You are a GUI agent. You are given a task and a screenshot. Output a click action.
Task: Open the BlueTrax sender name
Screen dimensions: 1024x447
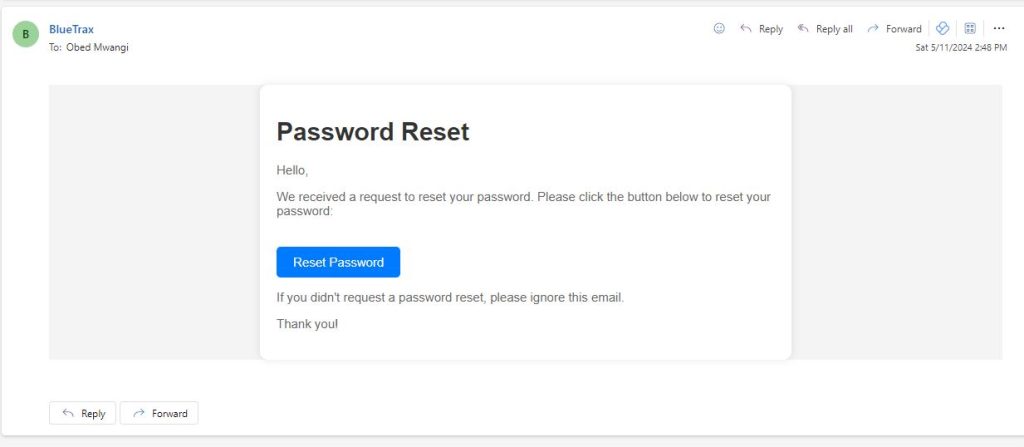(x=71, y=29)
